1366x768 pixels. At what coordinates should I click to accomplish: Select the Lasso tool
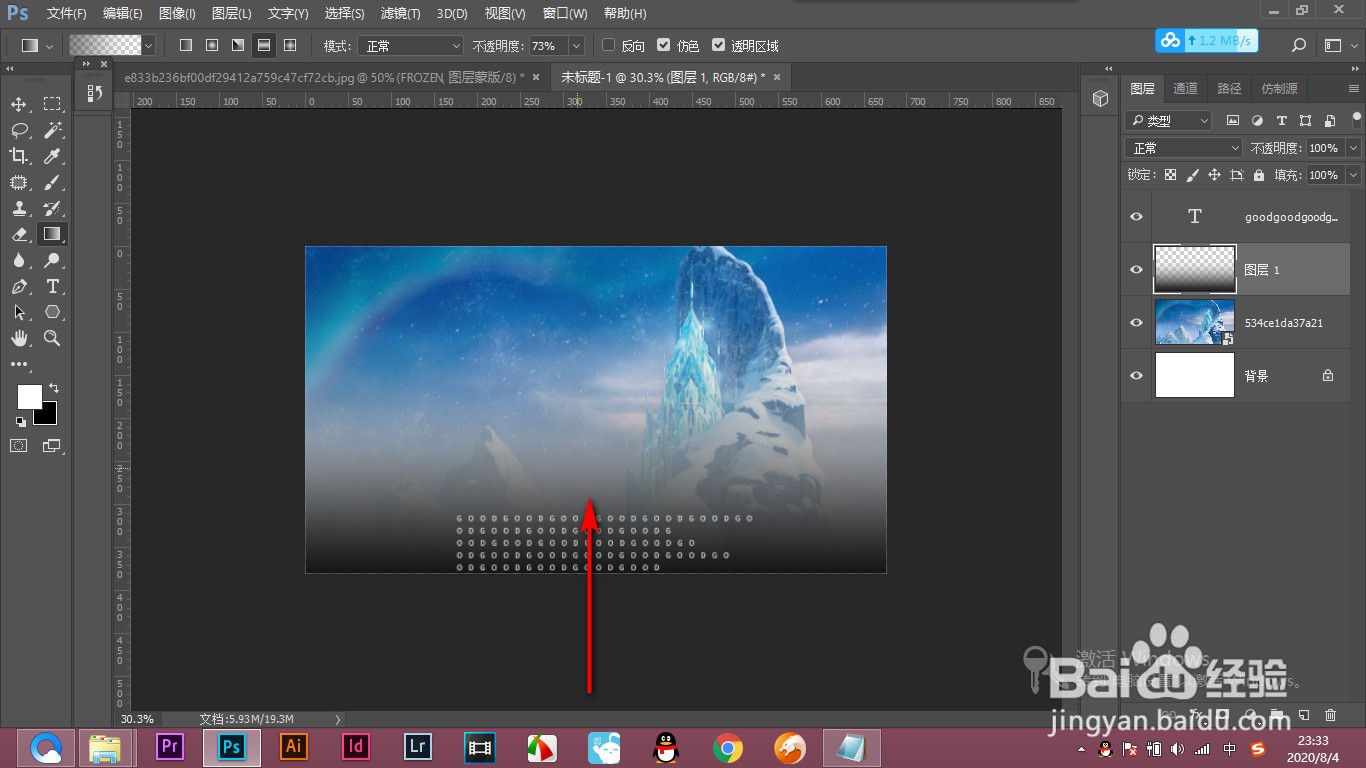tap(19, 130)
